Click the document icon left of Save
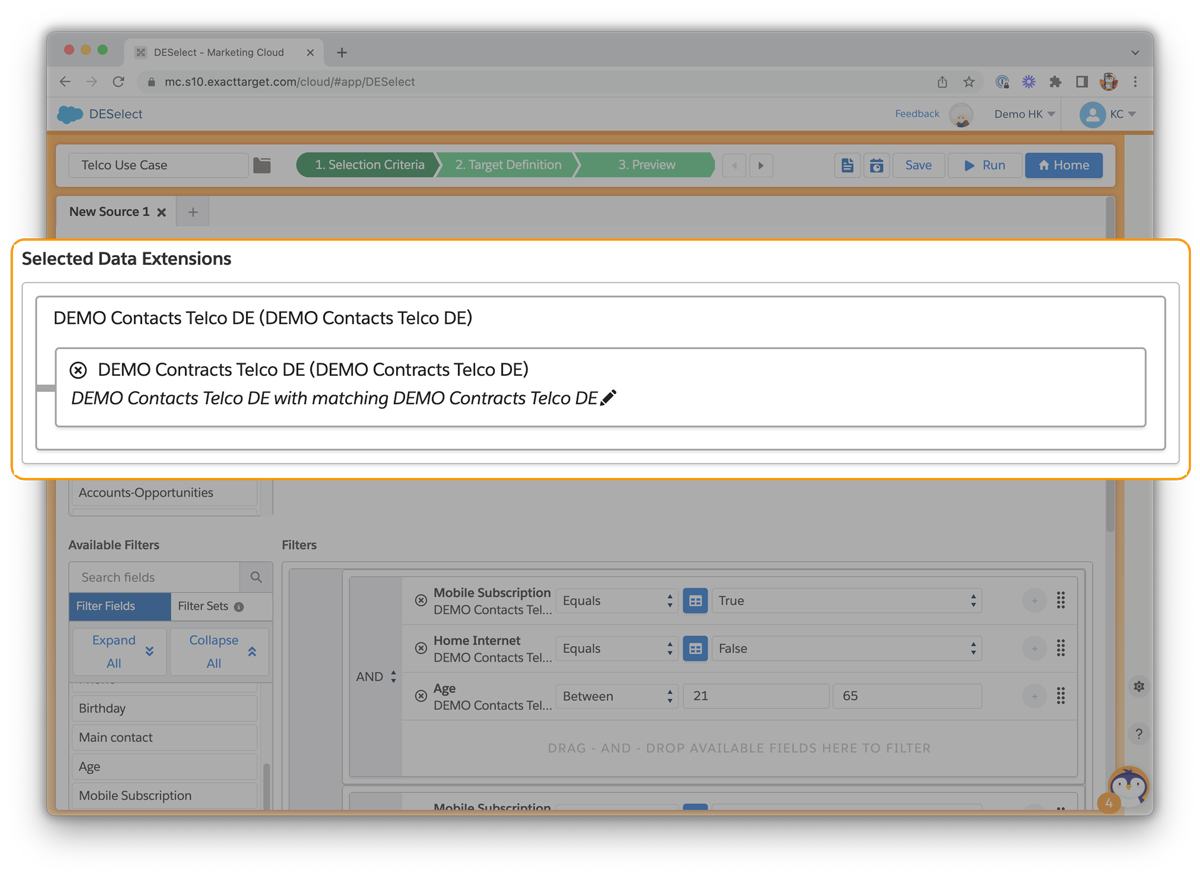The height and width of the screenshot is (877, 1200). (847, 165)
